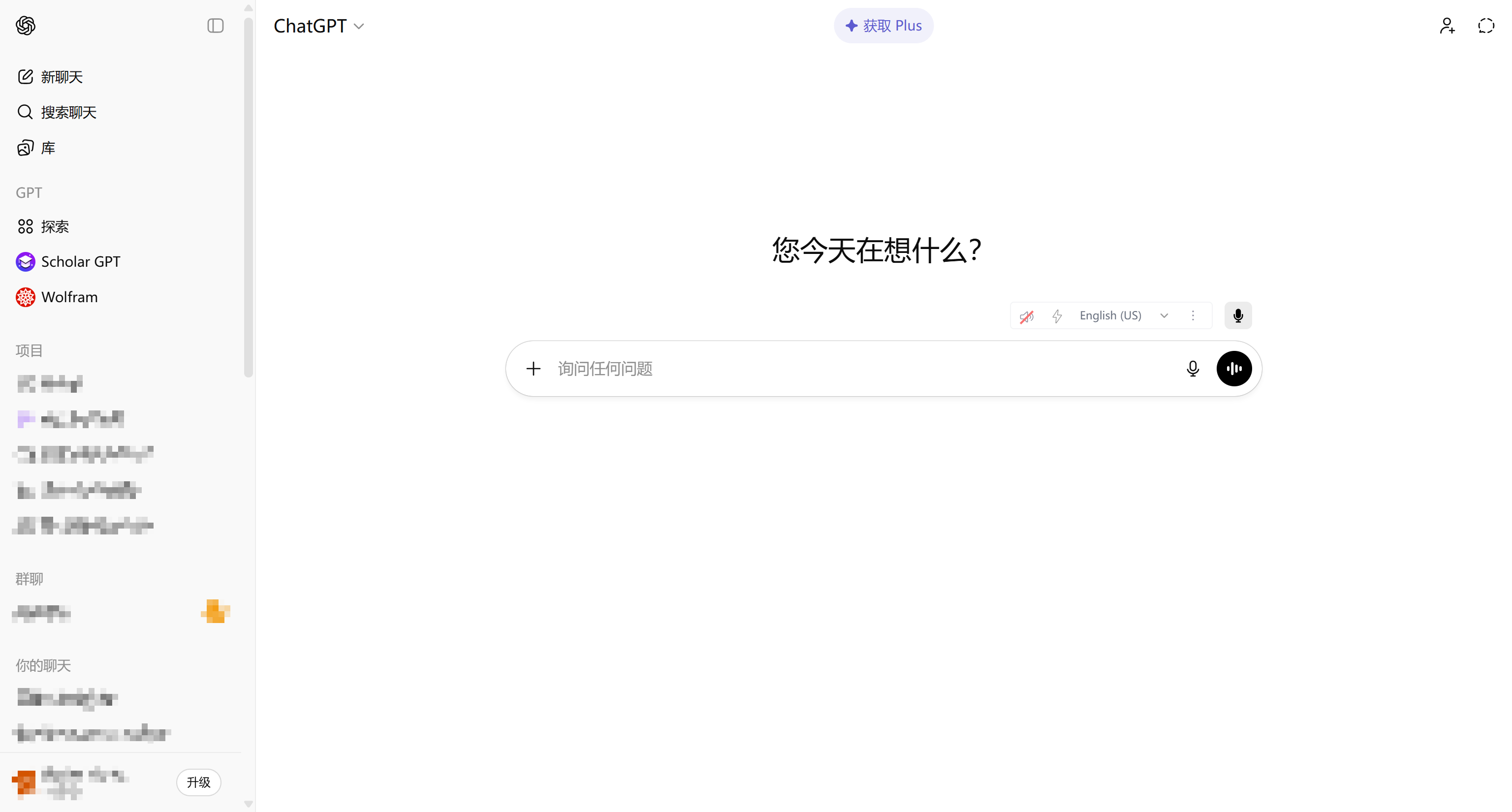The width and height of the screenshot is (1512, 812).
Task: Open the Wolfram GPT
Action: pyautogui.click(x=70, y=297)
